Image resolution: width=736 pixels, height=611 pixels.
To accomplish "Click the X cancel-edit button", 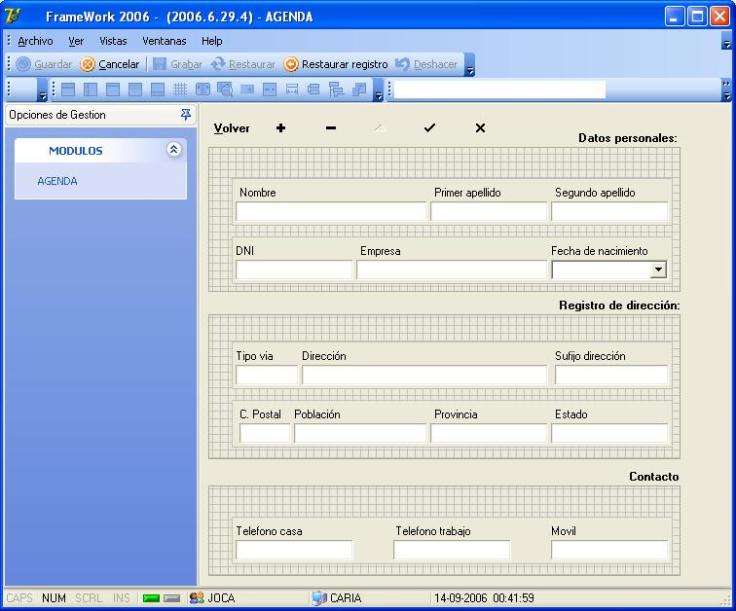I will coord(480,128).
